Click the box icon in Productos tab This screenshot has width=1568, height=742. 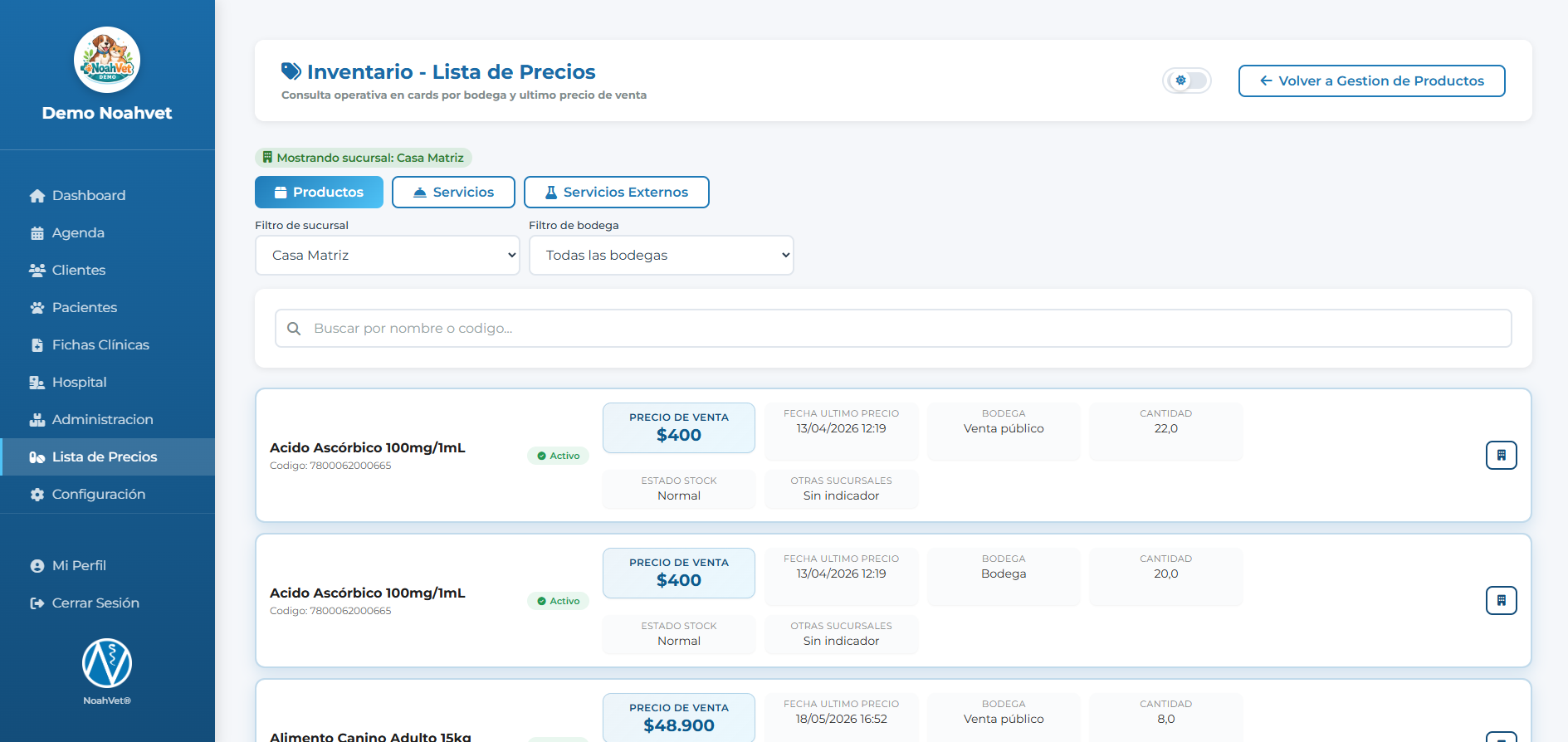(x=281, y=193)
